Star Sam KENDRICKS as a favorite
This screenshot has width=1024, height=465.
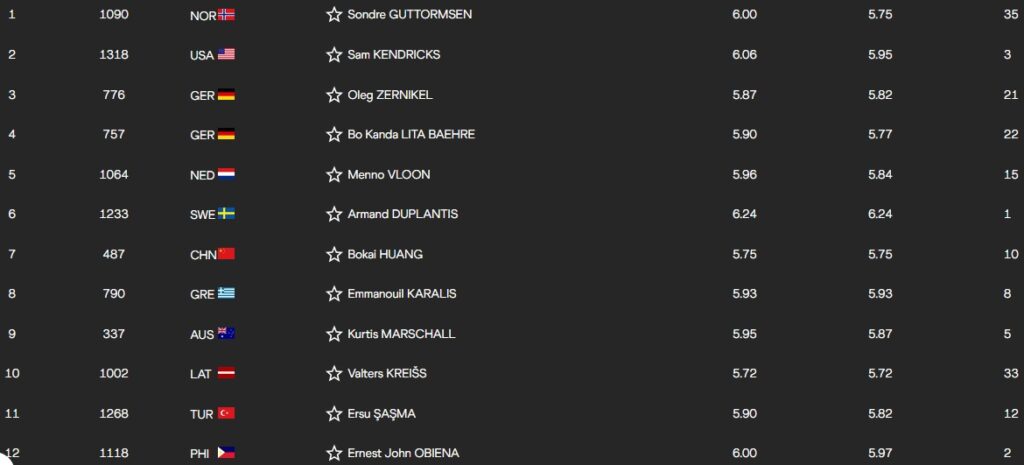coord(334,54)
